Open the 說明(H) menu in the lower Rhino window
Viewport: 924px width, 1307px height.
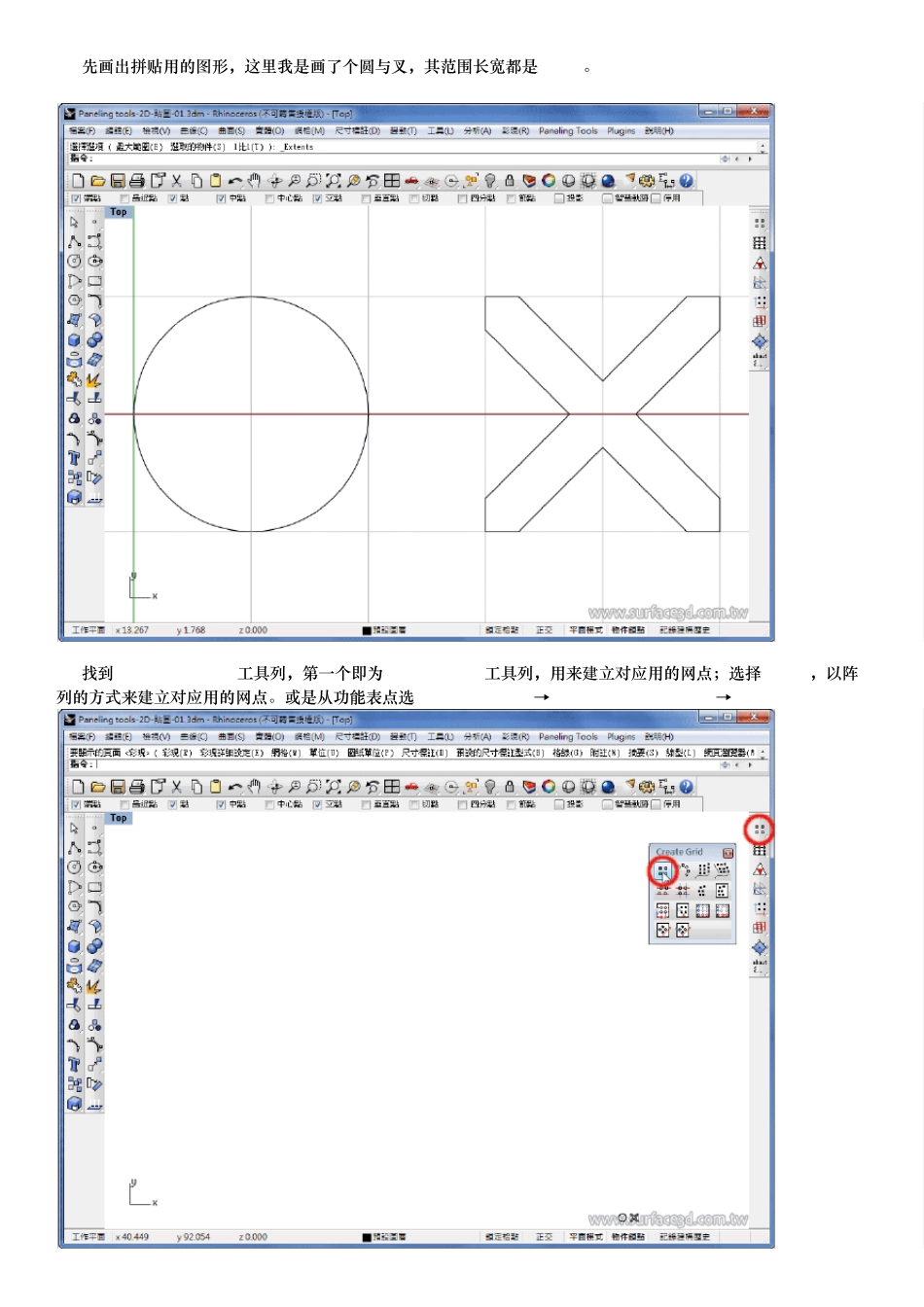tap(659, 736)
